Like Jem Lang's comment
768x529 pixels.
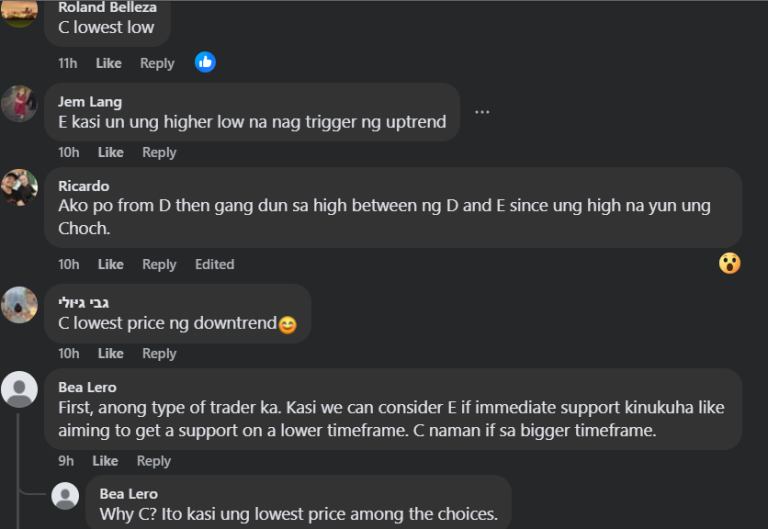coord(111,152)
